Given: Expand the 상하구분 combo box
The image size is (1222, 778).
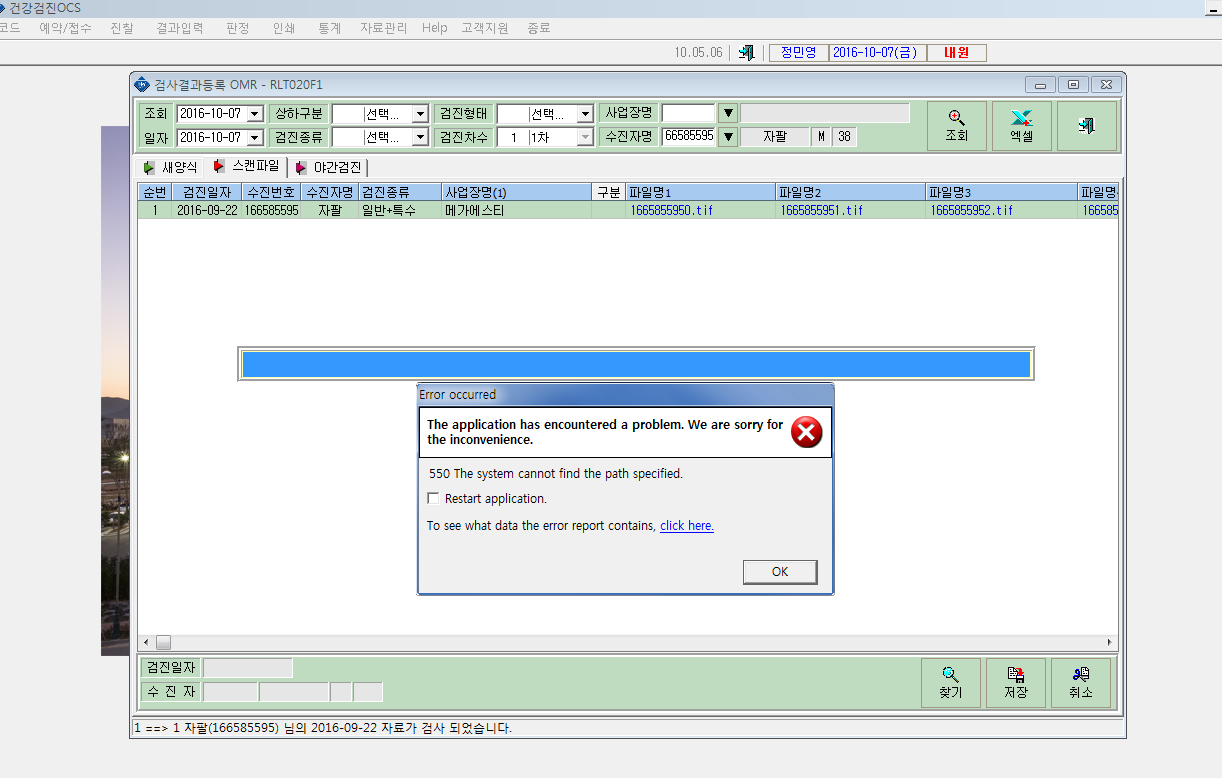Looking at the screenshot, I should [420, 114].
